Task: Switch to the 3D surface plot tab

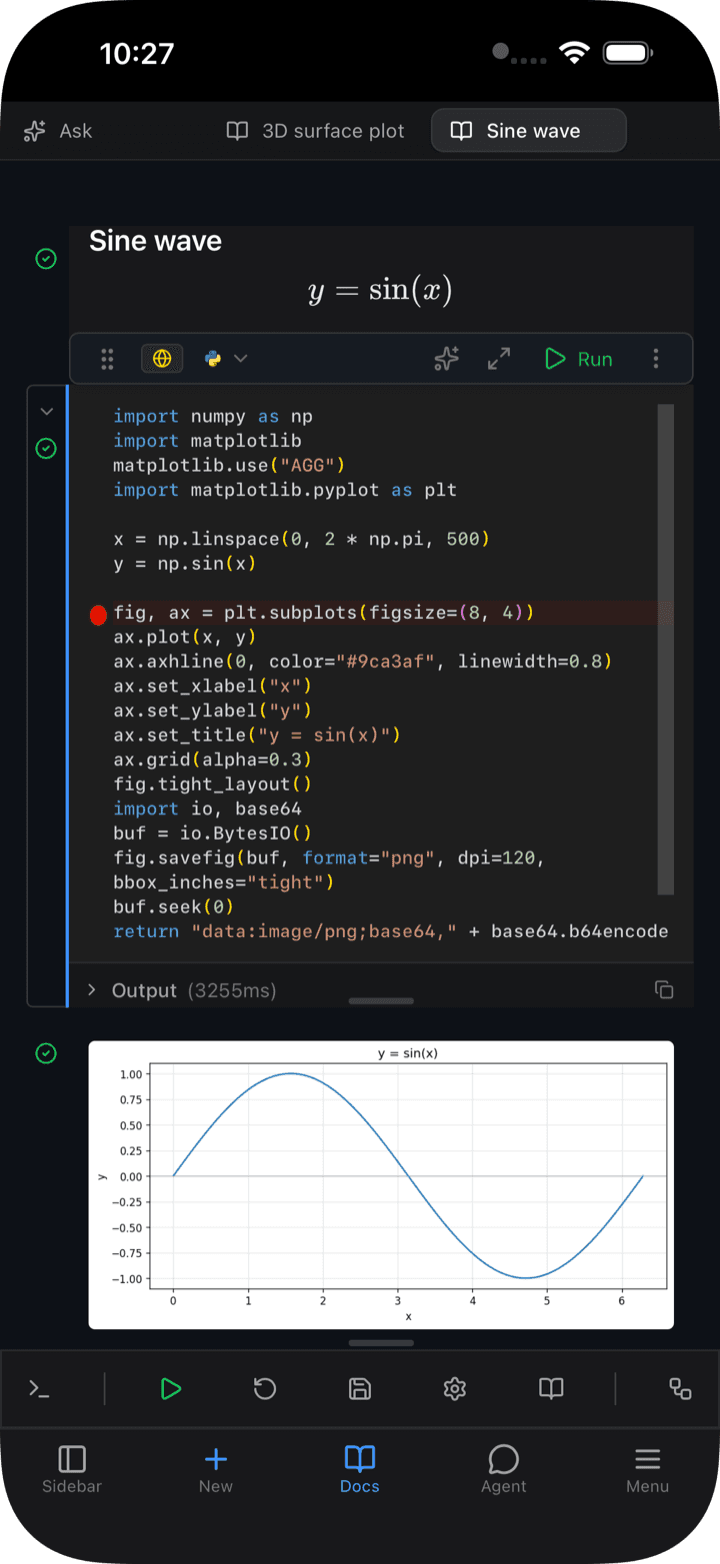Action: pyautogui.click(x=316, y=131)
